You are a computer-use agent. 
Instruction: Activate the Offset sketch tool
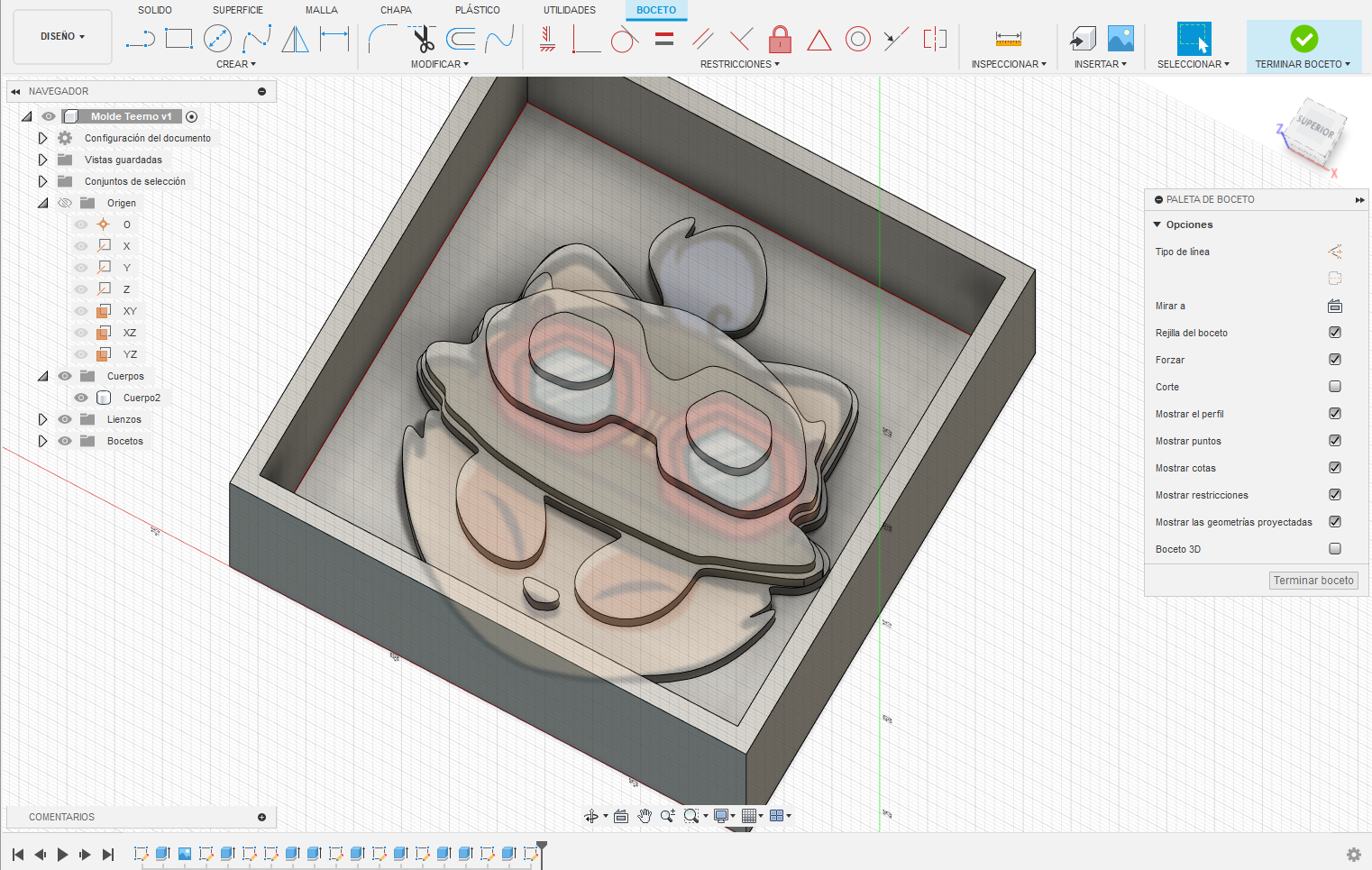pos(462,38)
